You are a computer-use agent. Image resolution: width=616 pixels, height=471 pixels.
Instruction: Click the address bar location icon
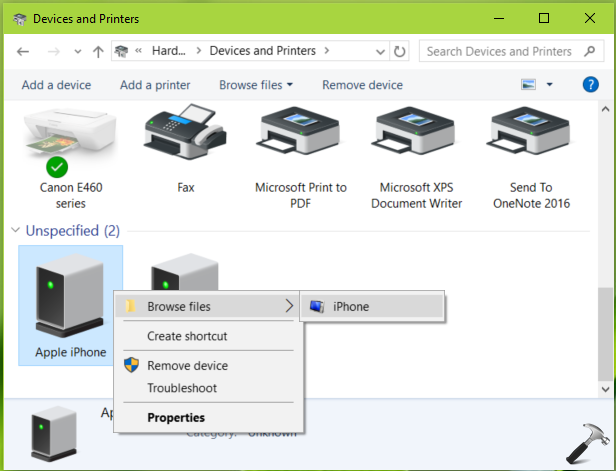[x=121, y=51]
